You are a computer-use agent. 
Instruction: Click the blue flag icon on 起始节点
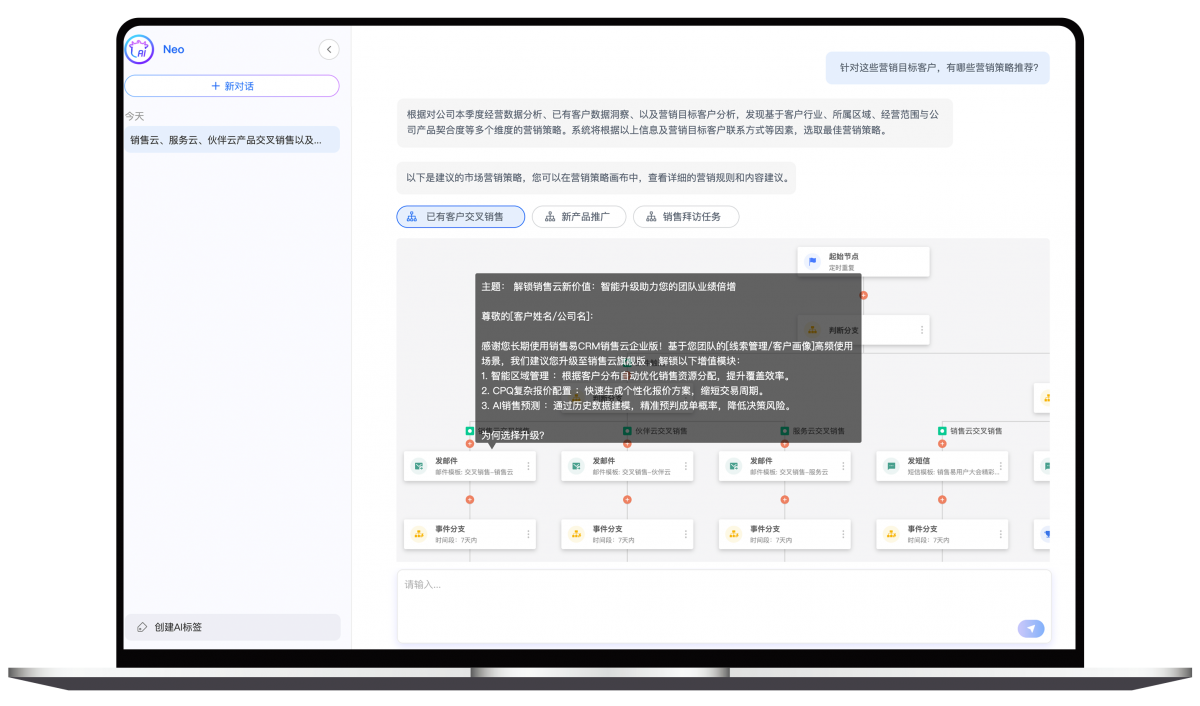pos(813,262)
